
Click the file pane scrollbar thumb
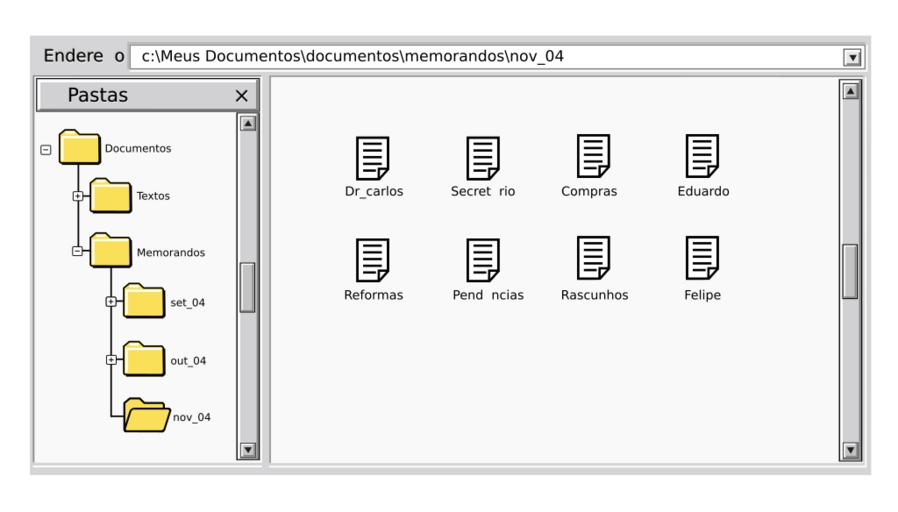pos(850,271)
